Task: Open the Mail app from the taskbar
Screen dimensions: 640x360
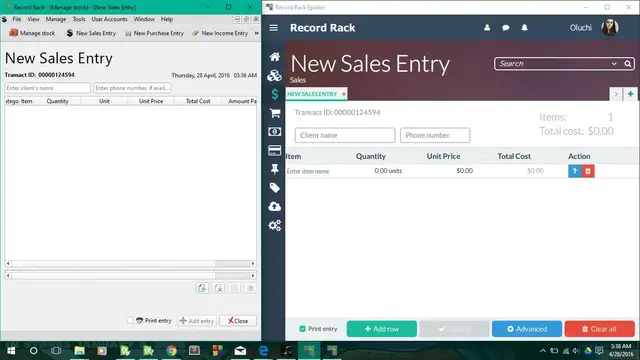Action: (x=240, y=351)
